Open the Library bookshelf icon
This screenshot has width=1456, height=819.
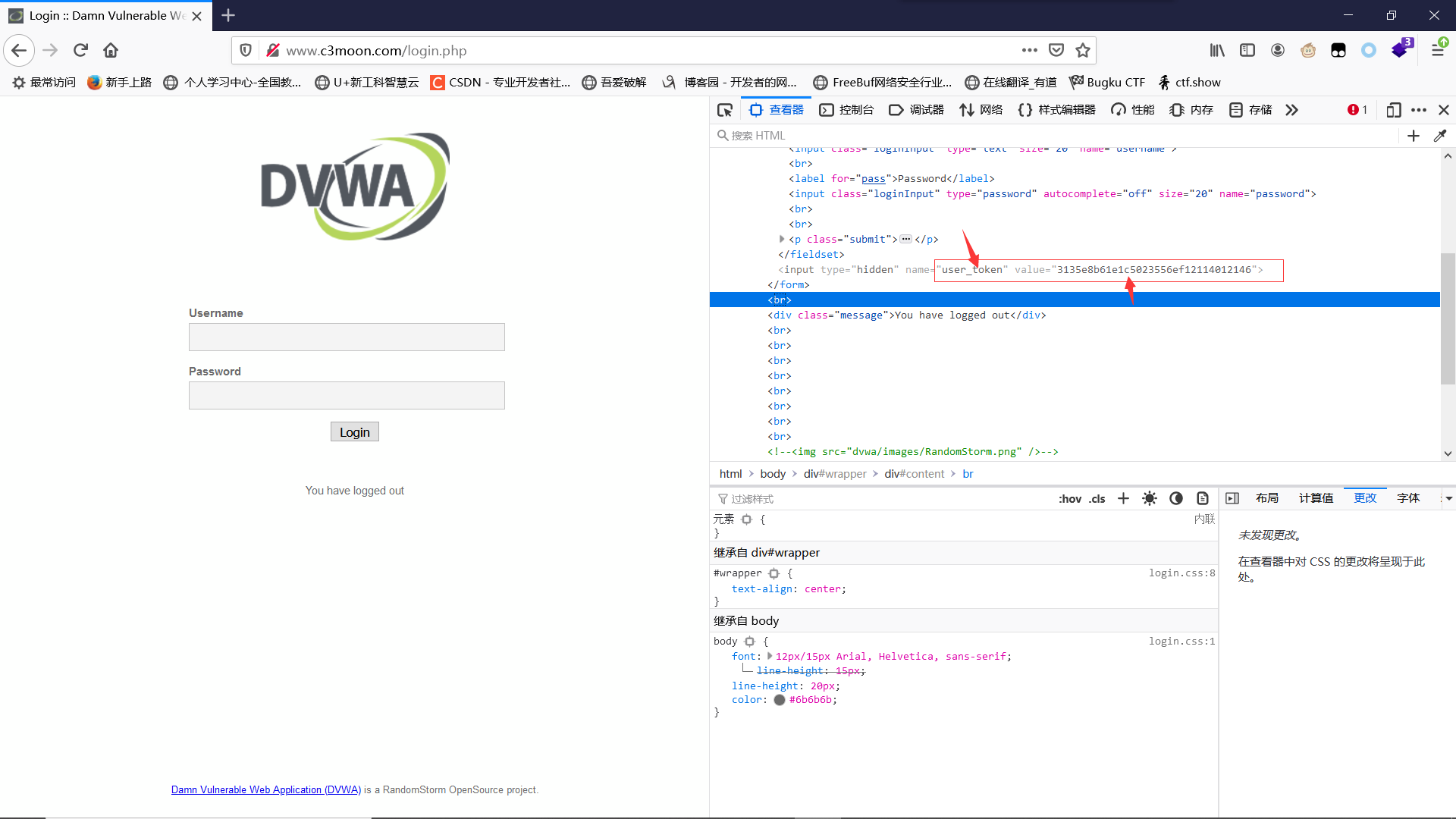coord(1217,51)
